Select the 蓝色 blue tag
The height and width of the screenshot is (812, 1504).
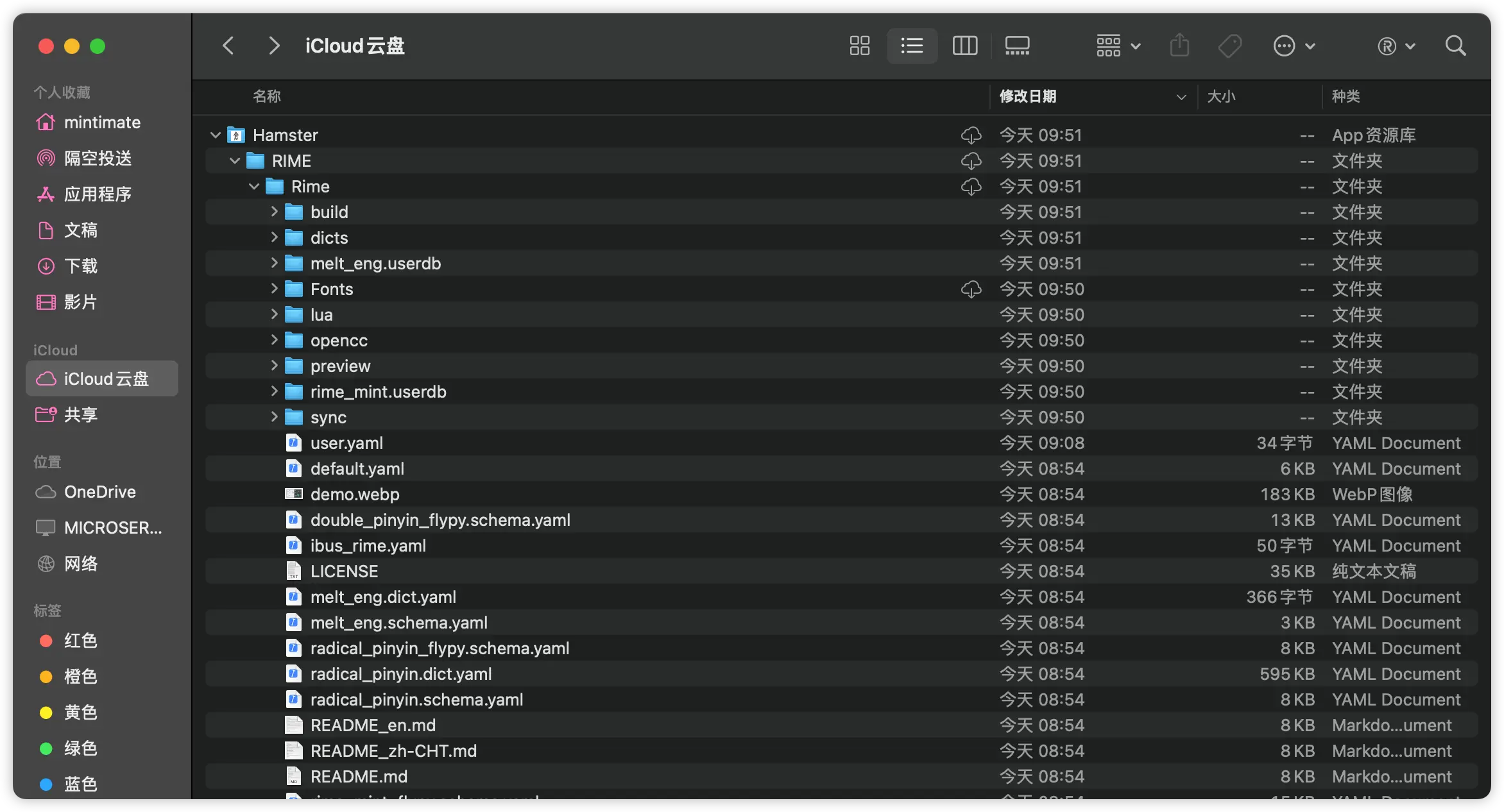pyautogui.click(x=102, y=784)
